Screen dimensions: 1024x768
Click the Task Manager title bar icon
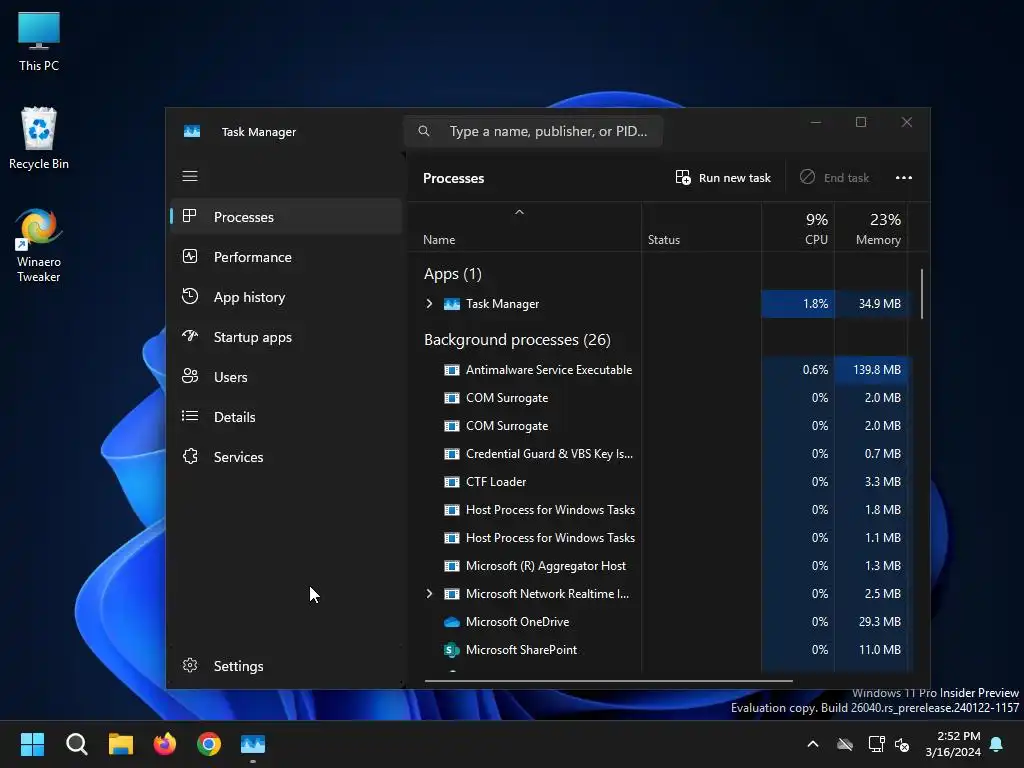192,131
